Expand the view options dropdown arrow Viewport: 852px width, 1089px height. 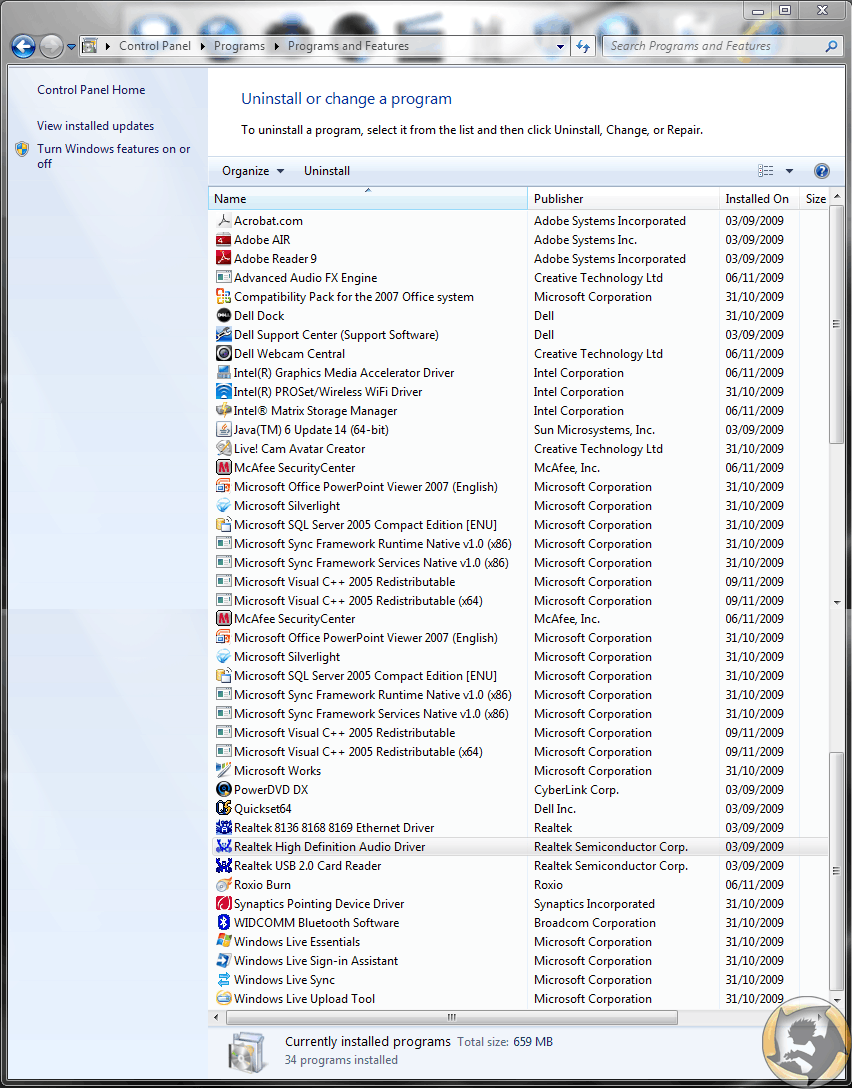(x=789, y=171)
